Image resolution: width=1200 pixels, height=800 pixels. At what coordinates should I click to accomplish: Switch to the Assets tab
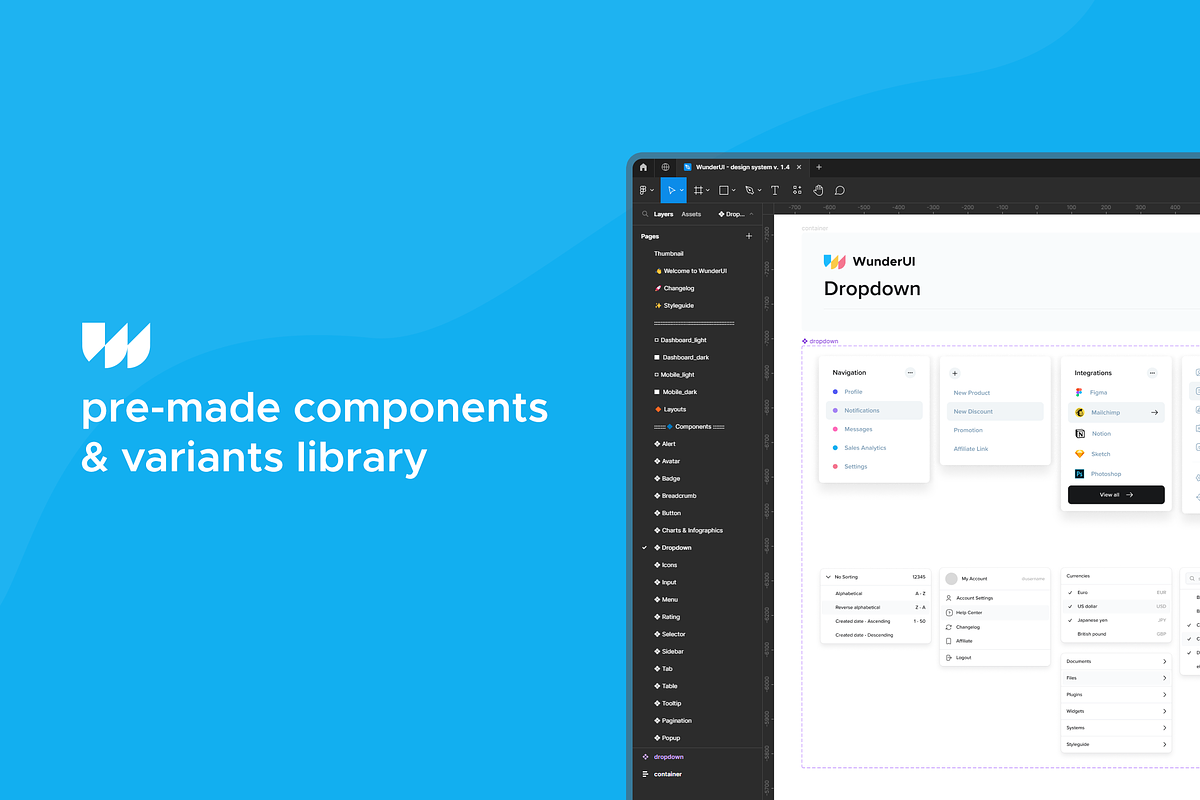[x=691, y=214]
